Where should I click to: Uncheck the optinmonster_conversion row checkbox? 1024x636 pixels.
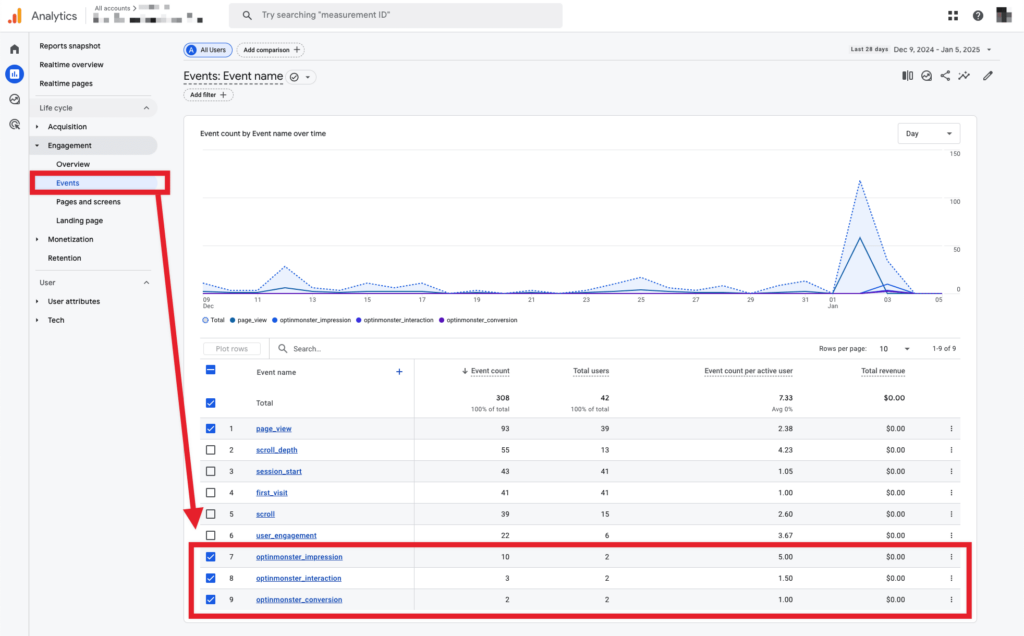[210, 600]
